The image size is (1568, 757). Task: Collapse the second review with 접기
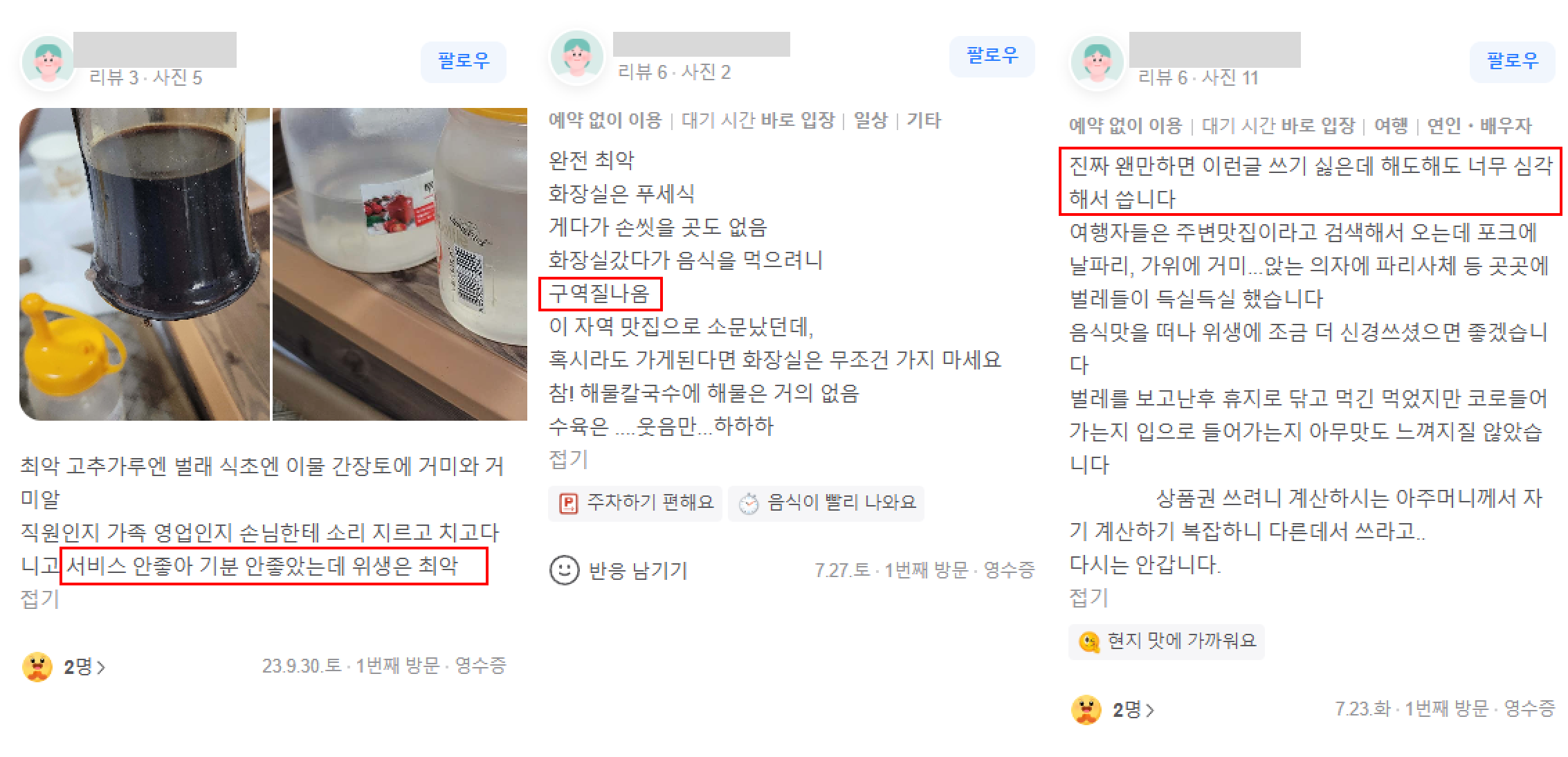pyautogui.click(x=568, y=459)
